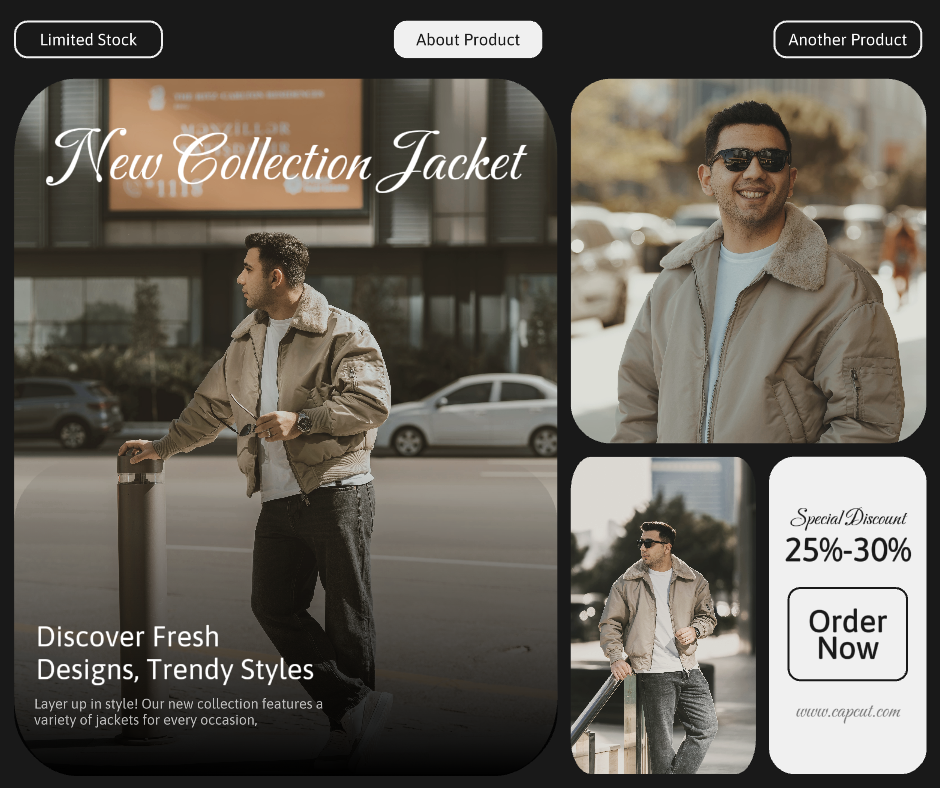Open the photo of man leaning on railing

click(662, 615)
